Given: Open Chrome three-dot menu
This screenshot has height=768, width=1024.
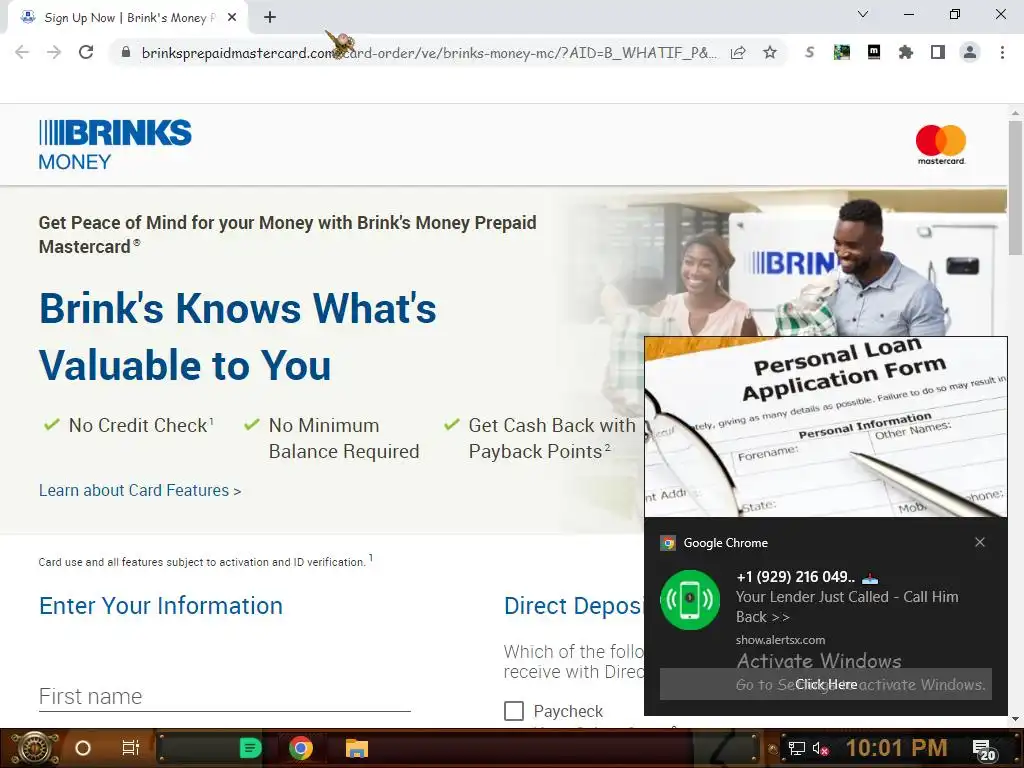Looking at the screenshot, I should [1002, 52].
